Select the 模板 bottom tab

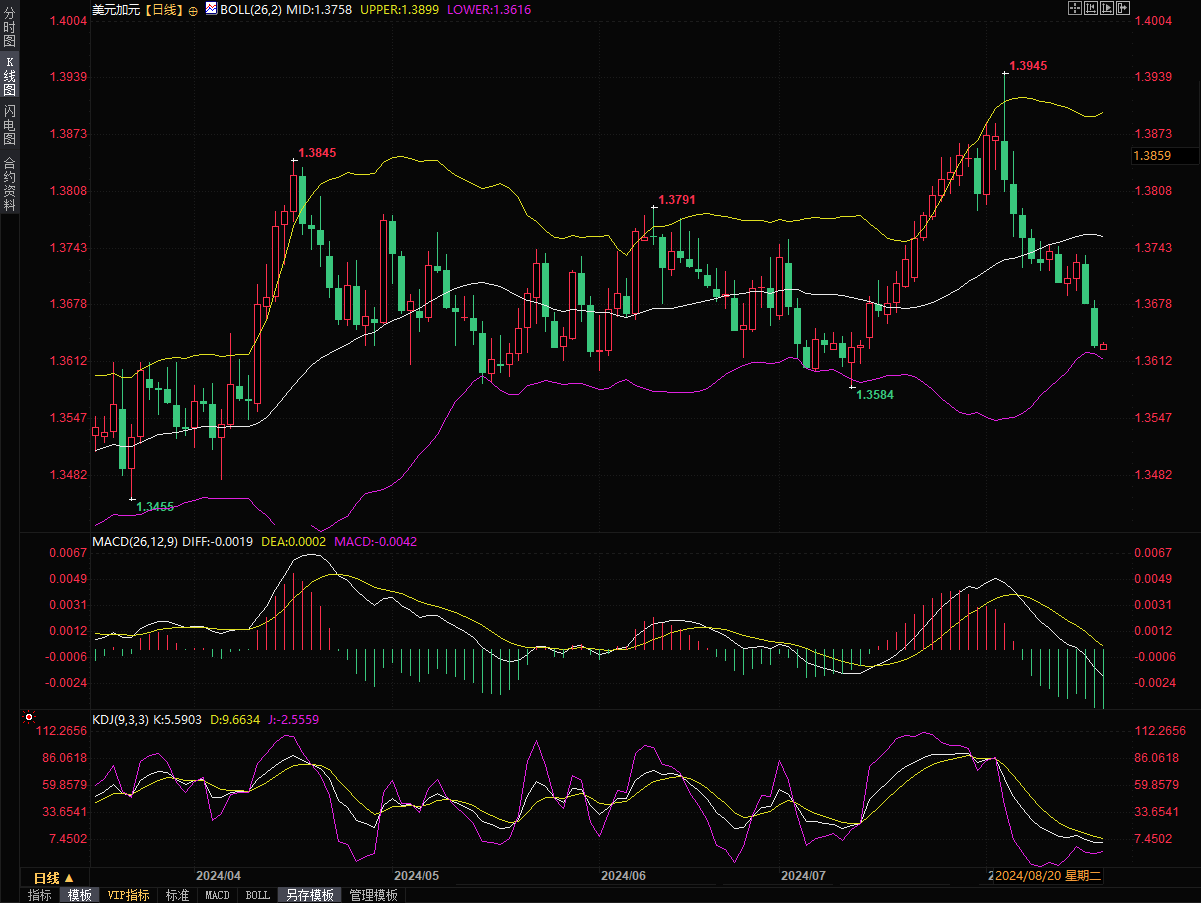pos(79,895)
